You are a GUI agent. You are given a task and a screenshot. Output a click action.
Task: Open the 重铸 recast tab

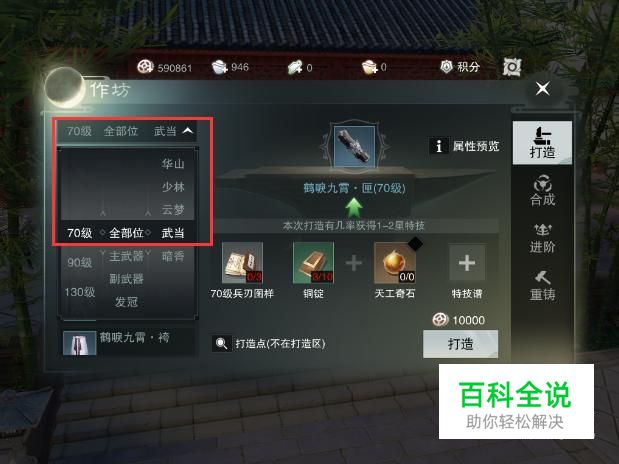[542, 286]
